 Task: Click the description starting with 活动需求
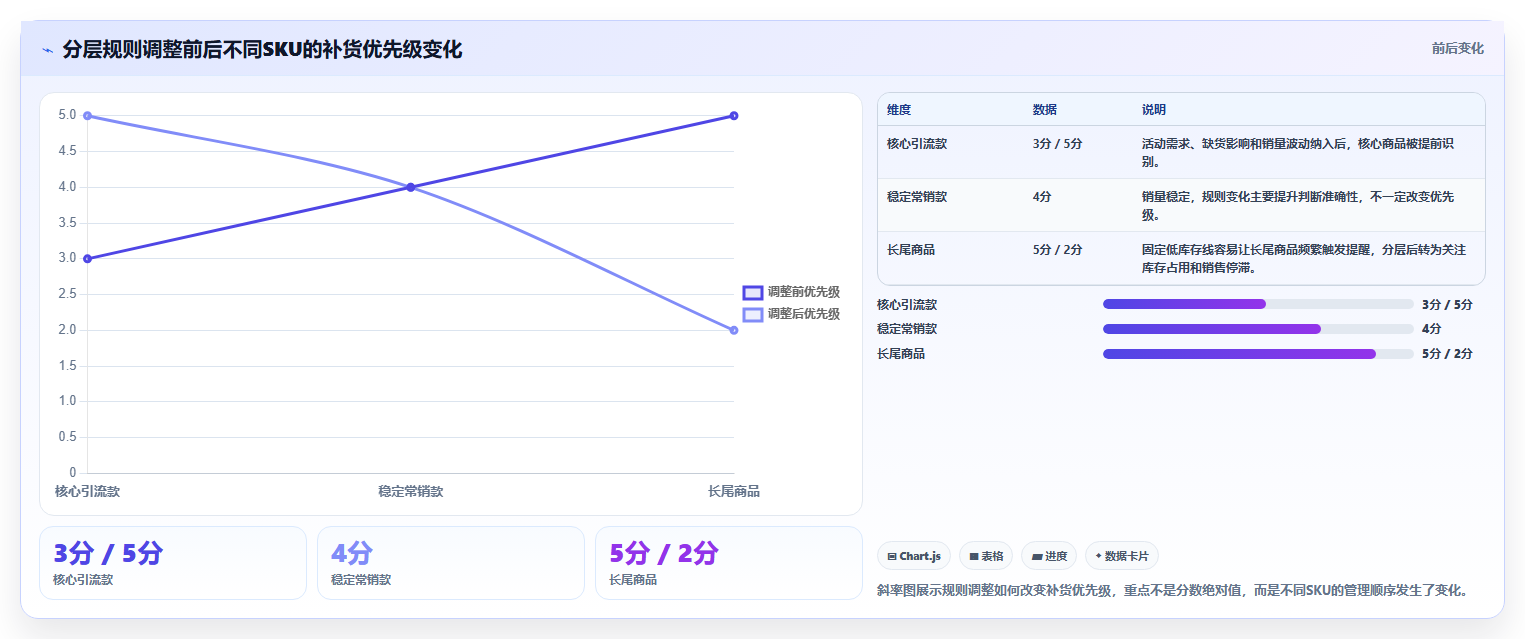point(1298,152)
